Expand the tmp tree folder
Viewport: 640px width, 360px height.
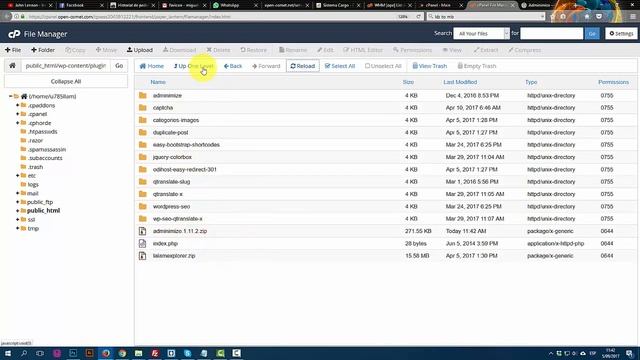point(18,228)
